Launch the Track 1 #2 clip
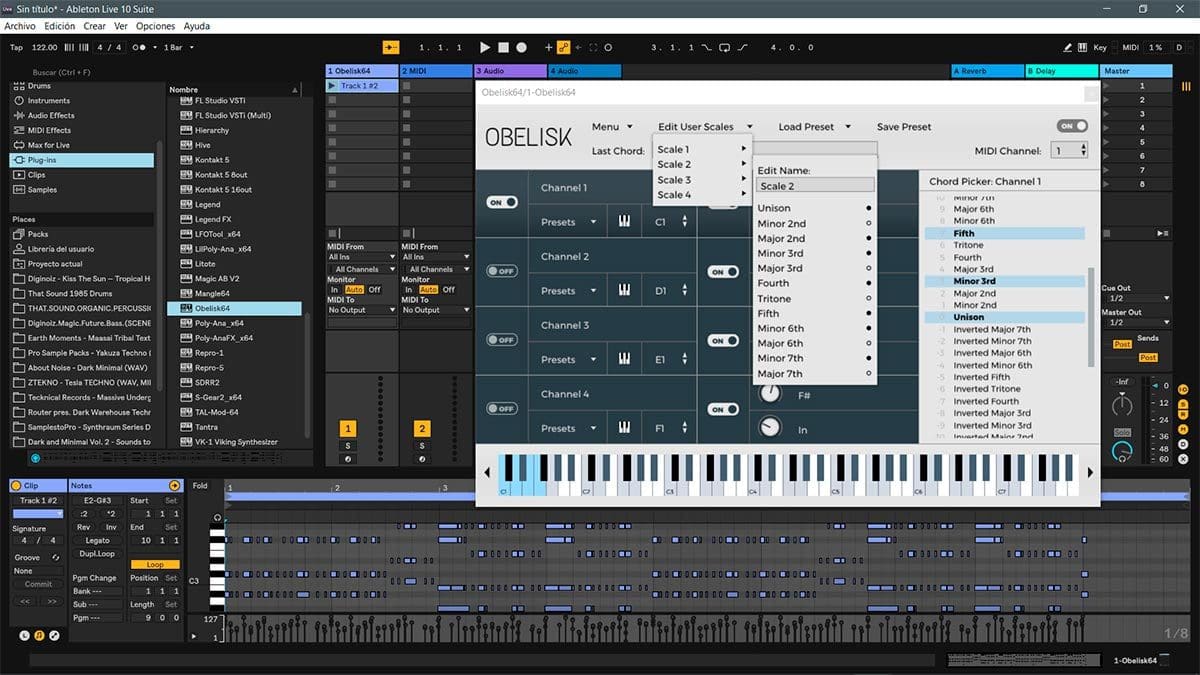This screenshot has height=675, width=1200. pos(333,86)
